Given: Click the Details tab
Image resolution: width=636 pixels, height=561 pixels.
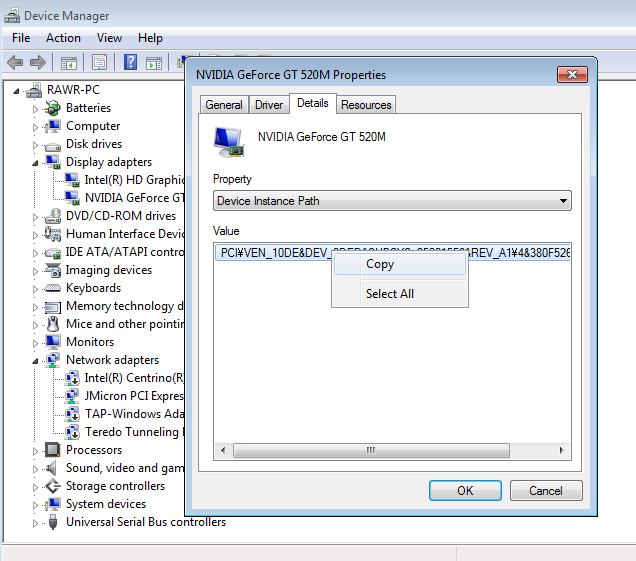Looking at the screenshot, I should (313, 103).
